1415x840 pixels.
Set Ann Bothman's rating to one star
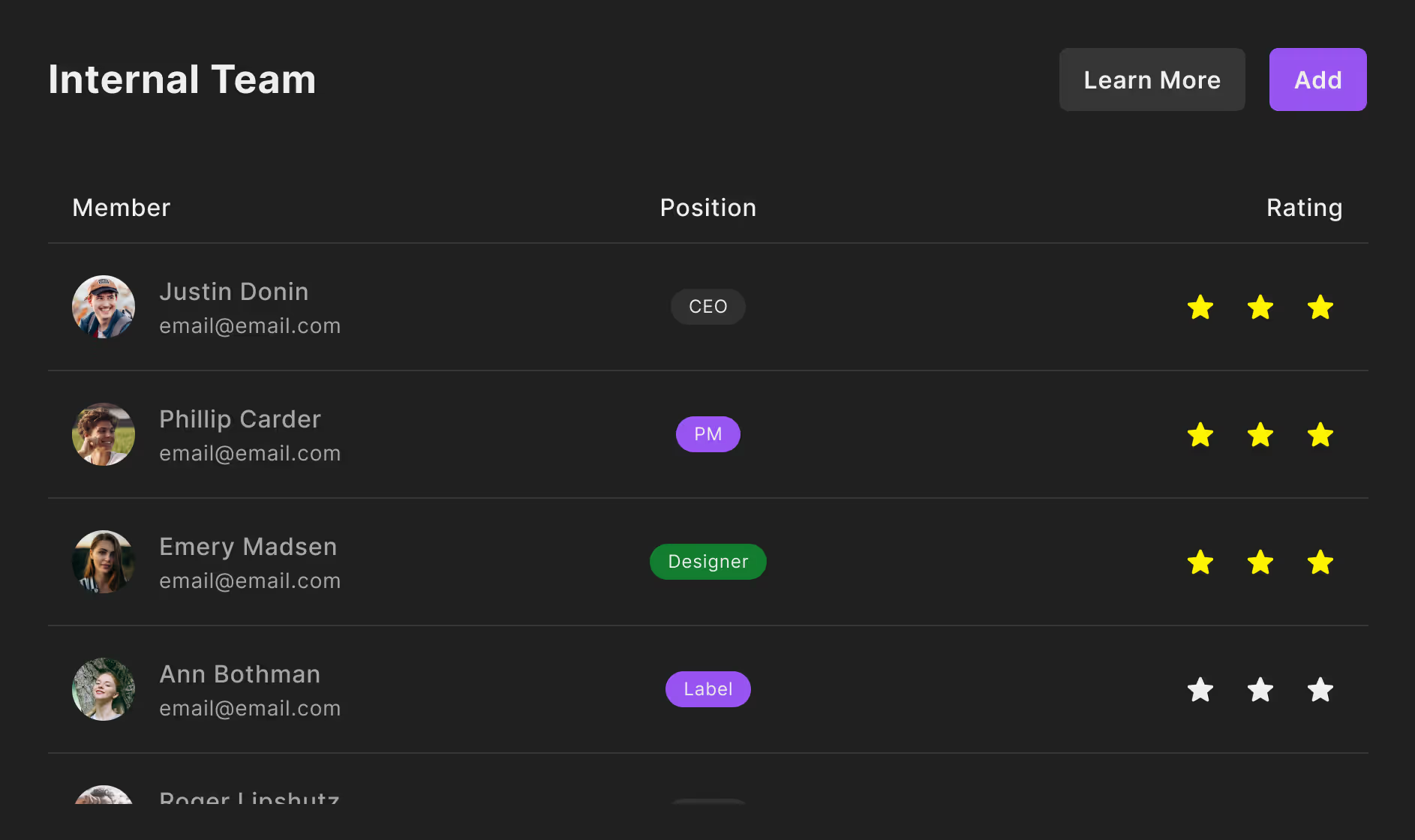click(1200, 690)
